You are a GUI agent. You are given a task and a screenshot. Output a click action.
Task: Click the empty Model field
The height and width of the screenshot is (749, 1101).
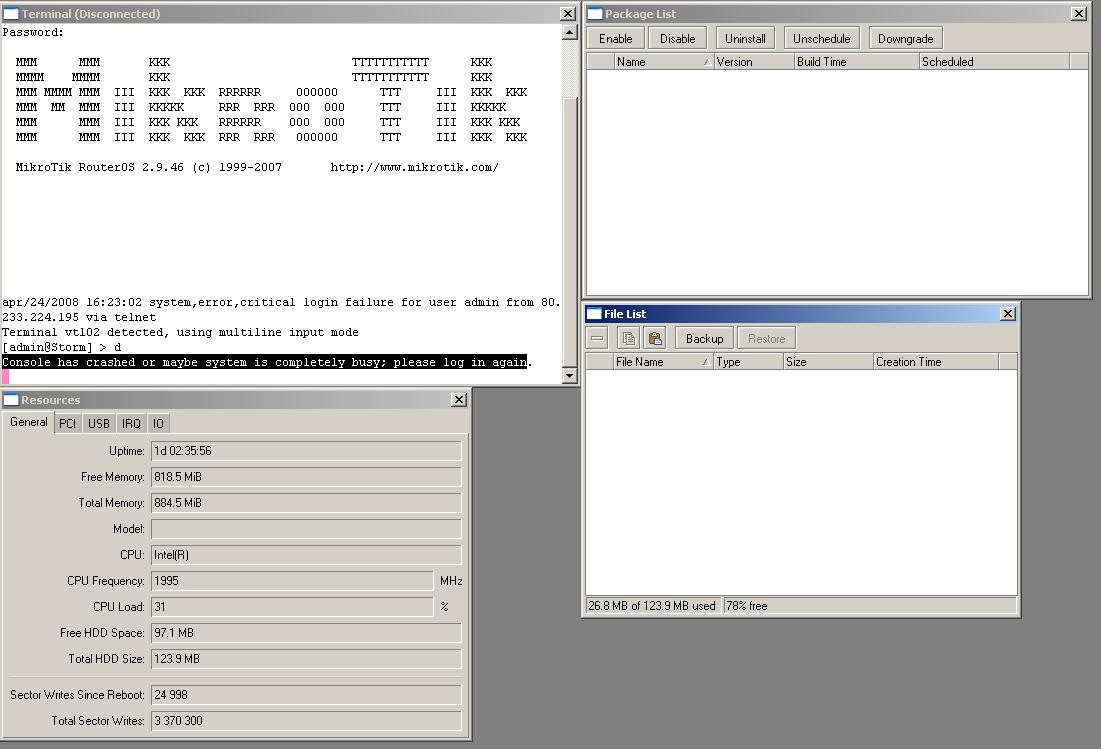click(306, 529)
